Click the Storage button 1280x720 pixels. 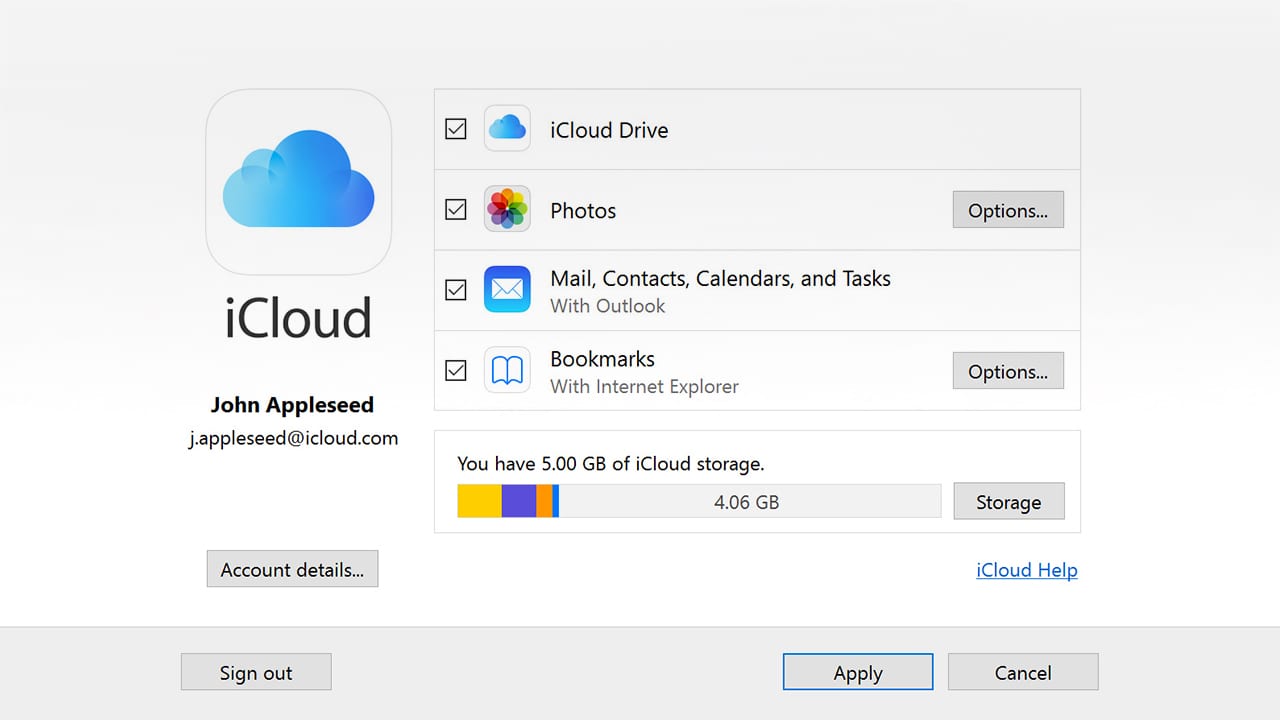[x=1008, y=502]
